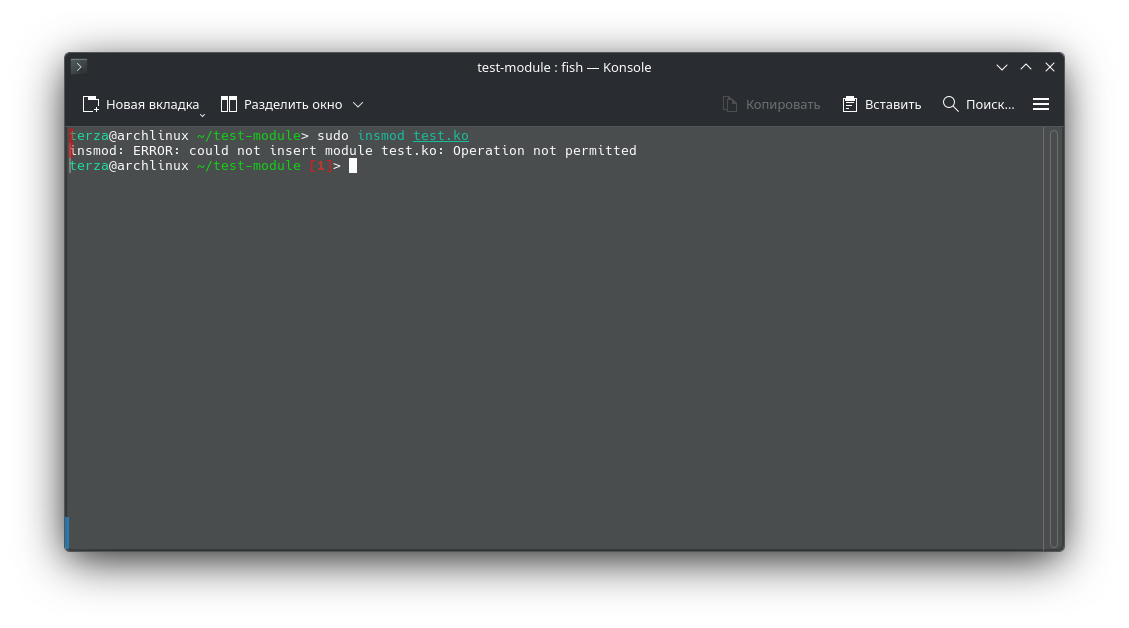This screenshot has height=628, width=1129.
Task: Click the new tab icon in toolbar
Action: pos(91,104)
